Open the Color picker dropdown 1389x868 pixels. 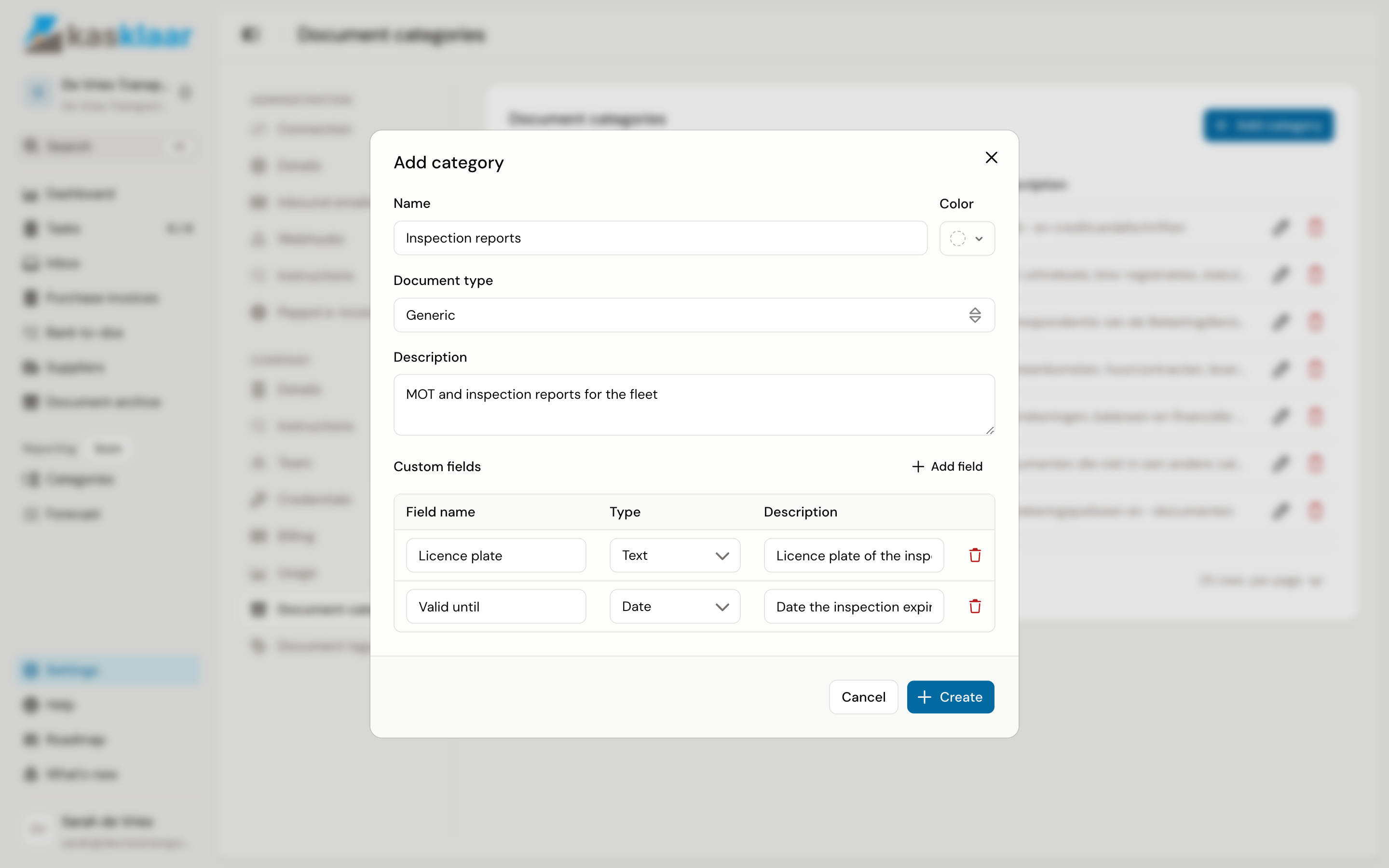click(967, 238)
